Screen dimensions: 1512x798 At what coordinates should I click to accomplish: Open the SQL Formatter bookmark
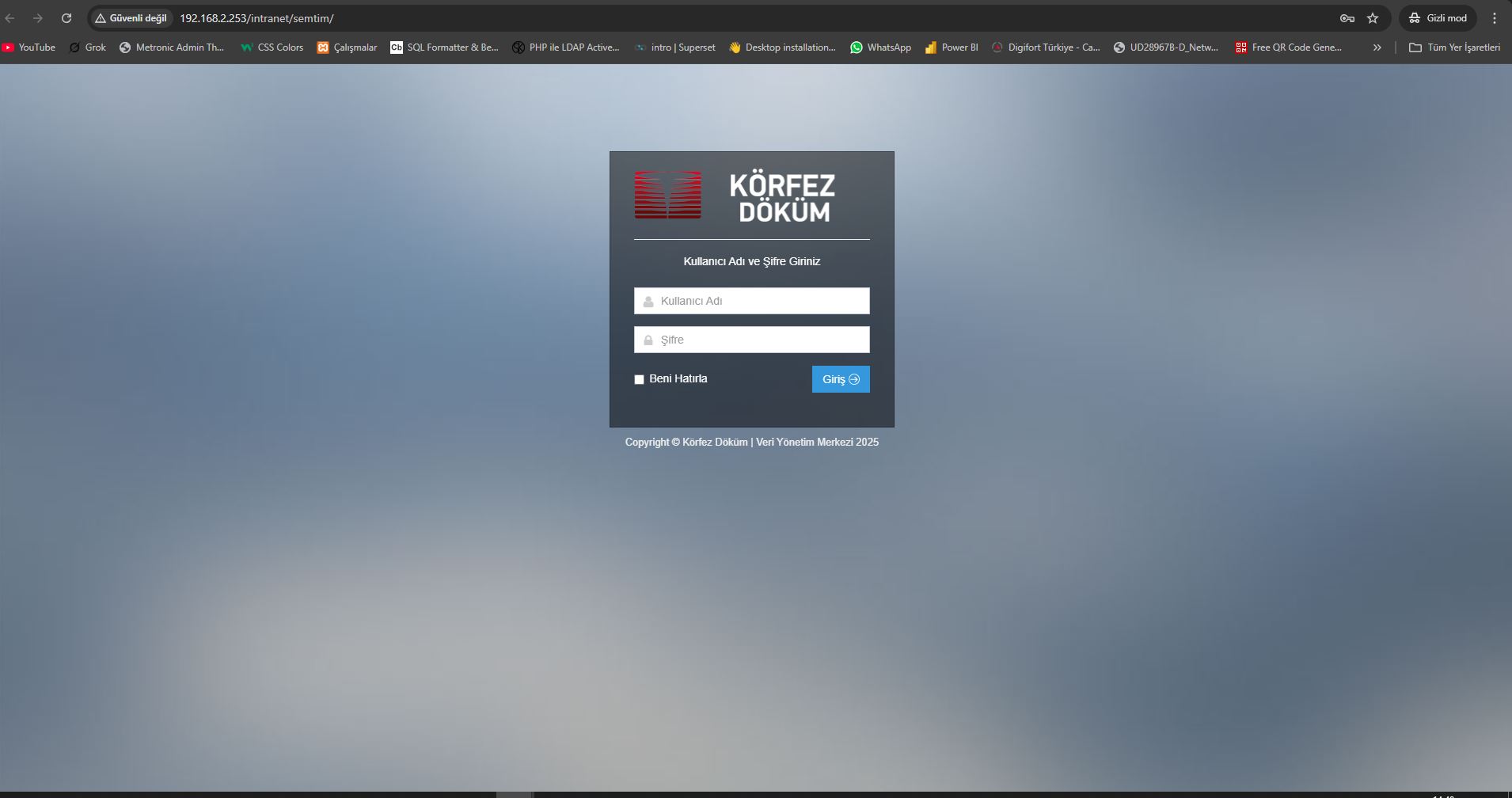[444, 47]
